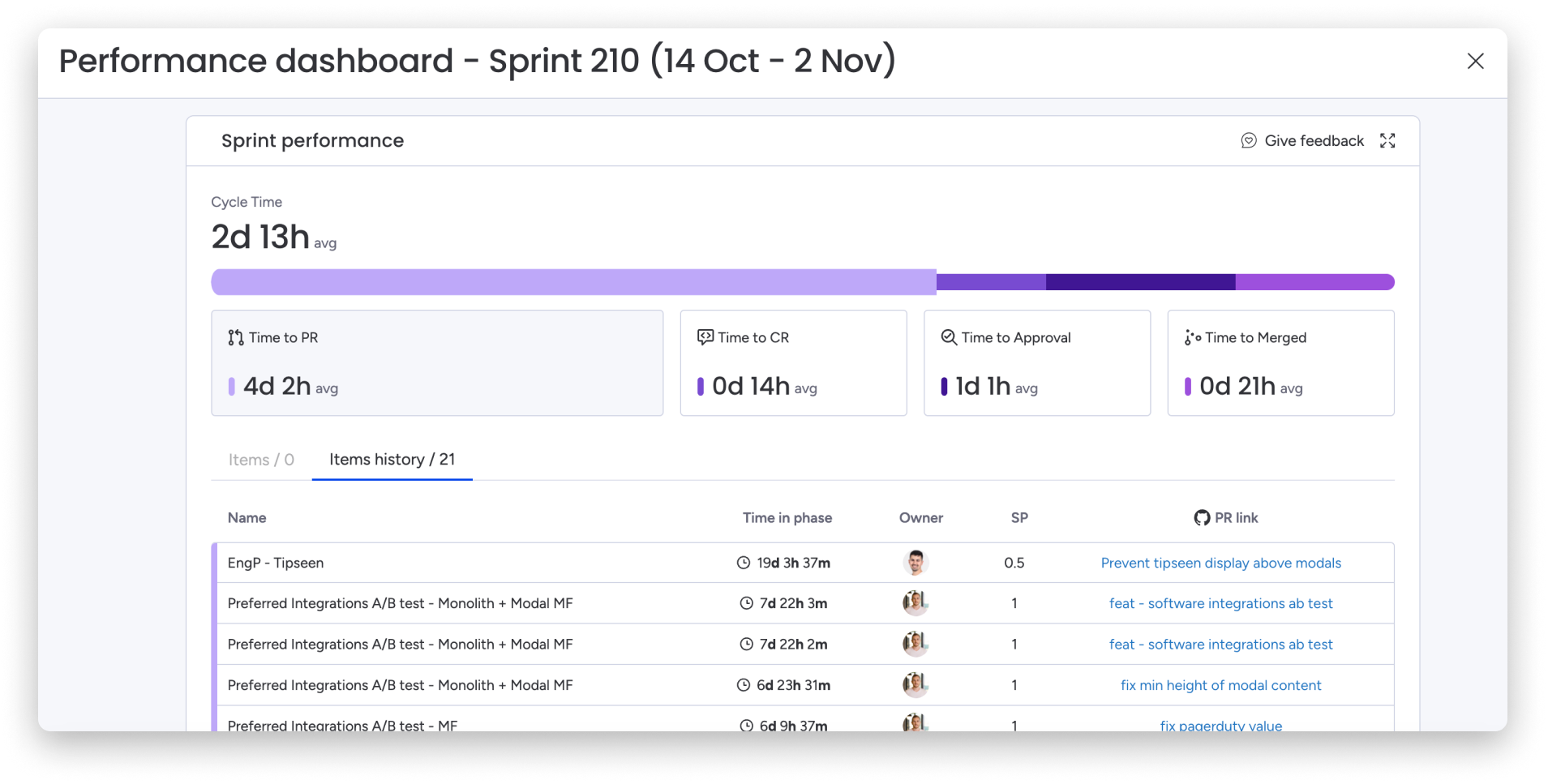The image size is (1548, 784).
Task: Click the violet Time to Merged bar segment
Action: click(x=1314, y=282)
